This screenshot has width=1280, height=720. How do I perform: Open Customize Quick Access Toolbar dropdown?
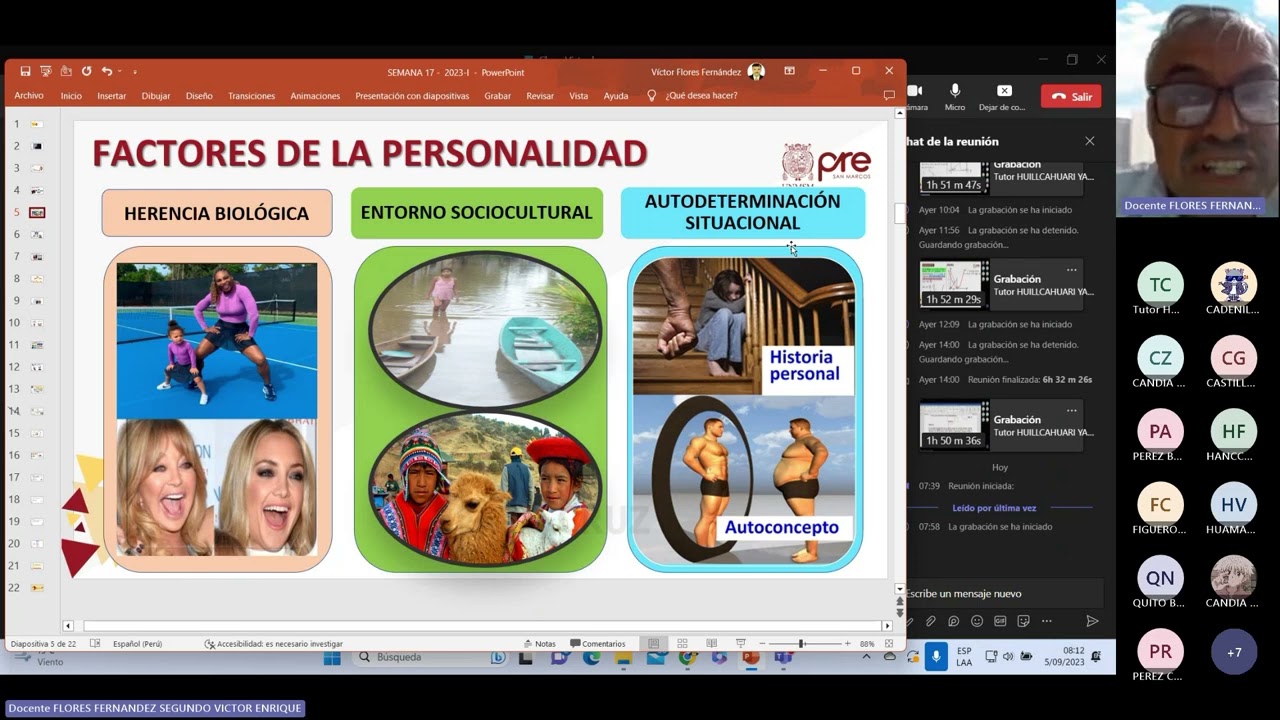coord(135,72)
